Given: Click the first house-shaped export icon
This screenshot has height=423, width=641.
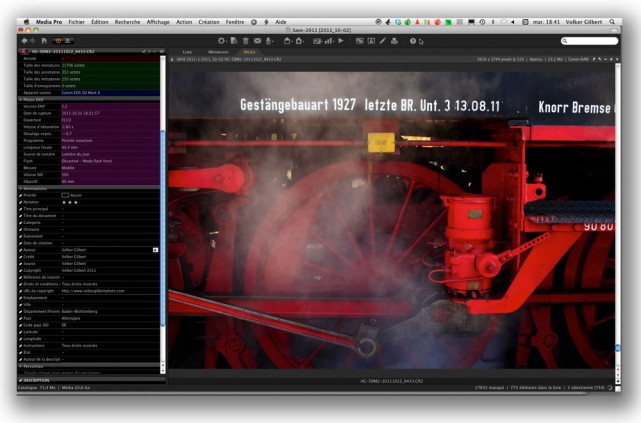Looking at the screenshot, I should tap(287, 41).
